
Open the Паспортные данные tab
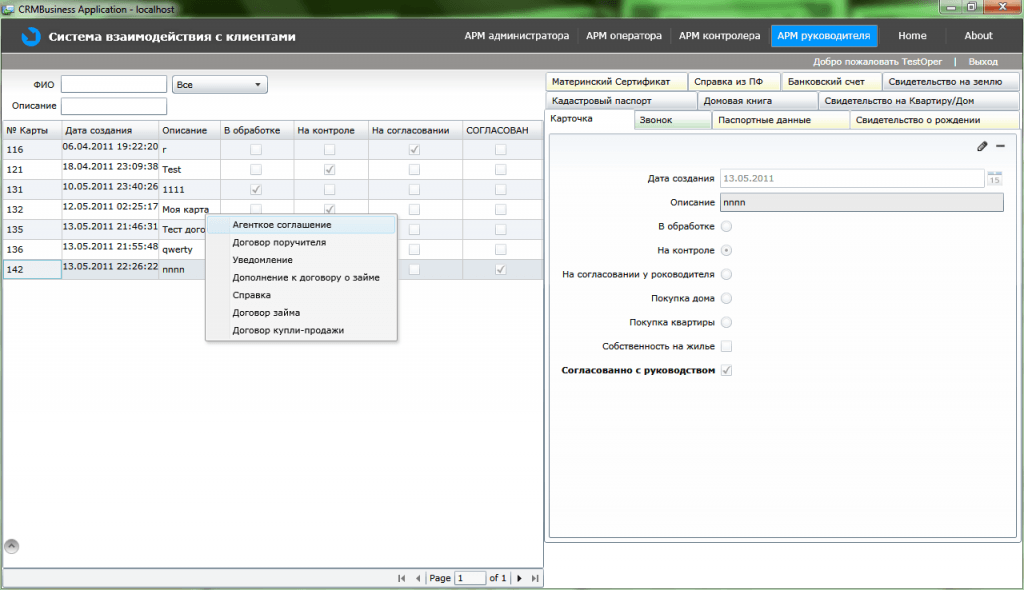pos(781,120)
